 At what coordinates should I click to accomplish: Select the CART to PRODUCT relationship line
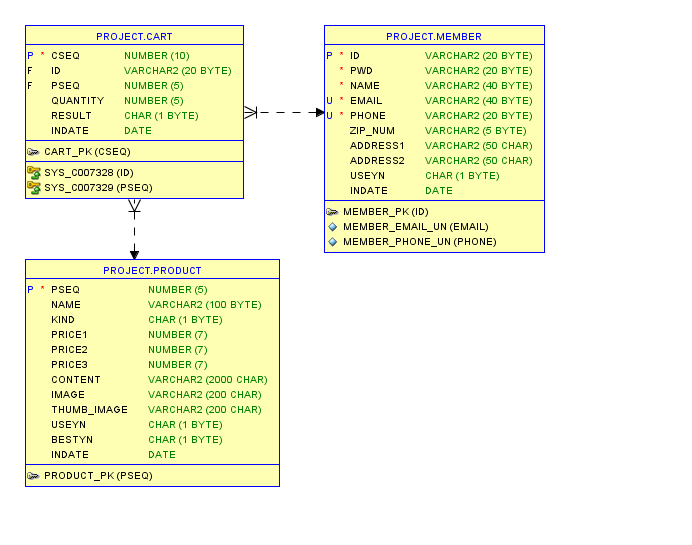pyautogui.click(x=135, y=229)
